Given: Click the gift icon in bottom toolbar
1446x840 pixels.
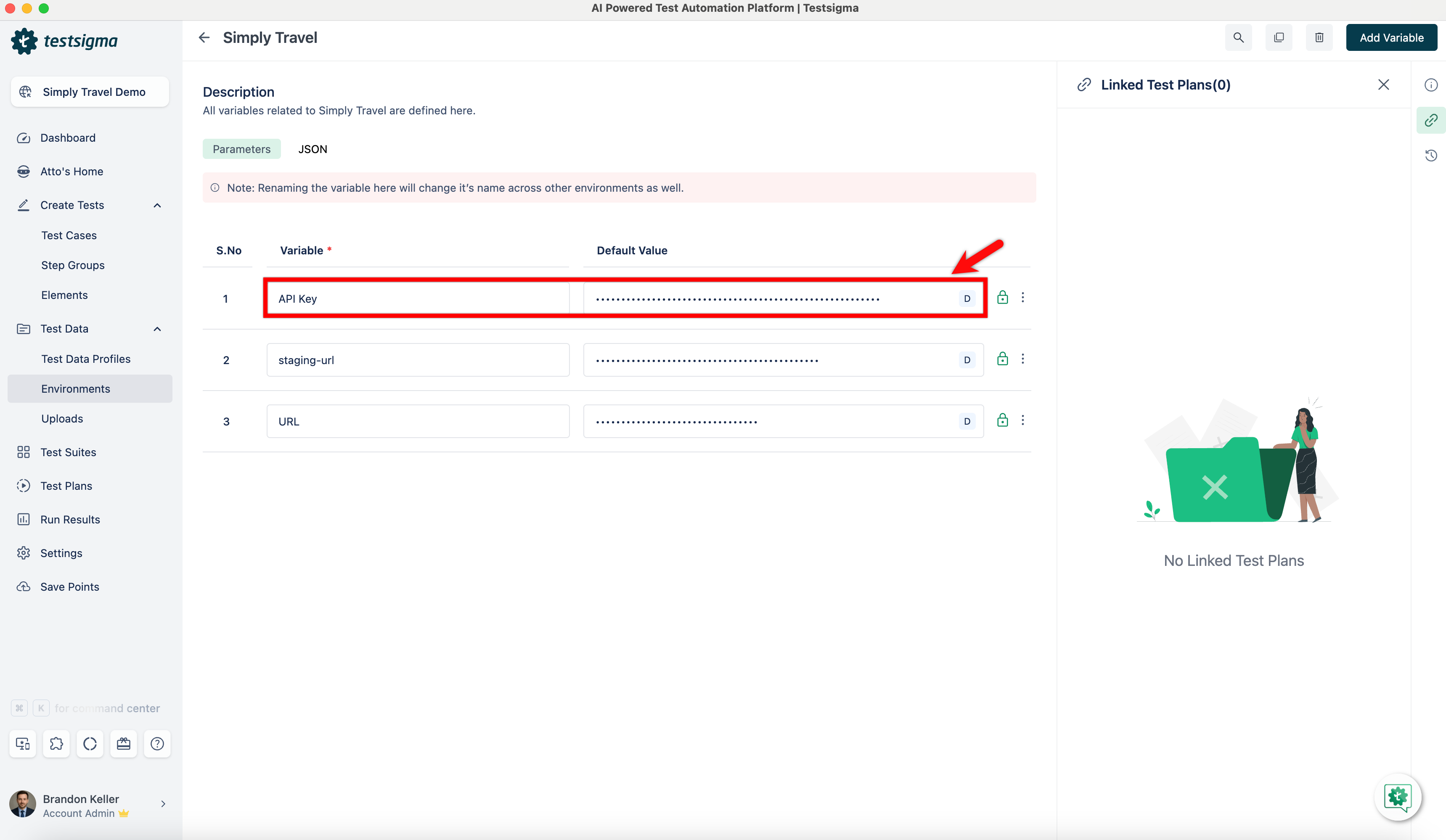Looking at the screenshot, I should [123, 743].
